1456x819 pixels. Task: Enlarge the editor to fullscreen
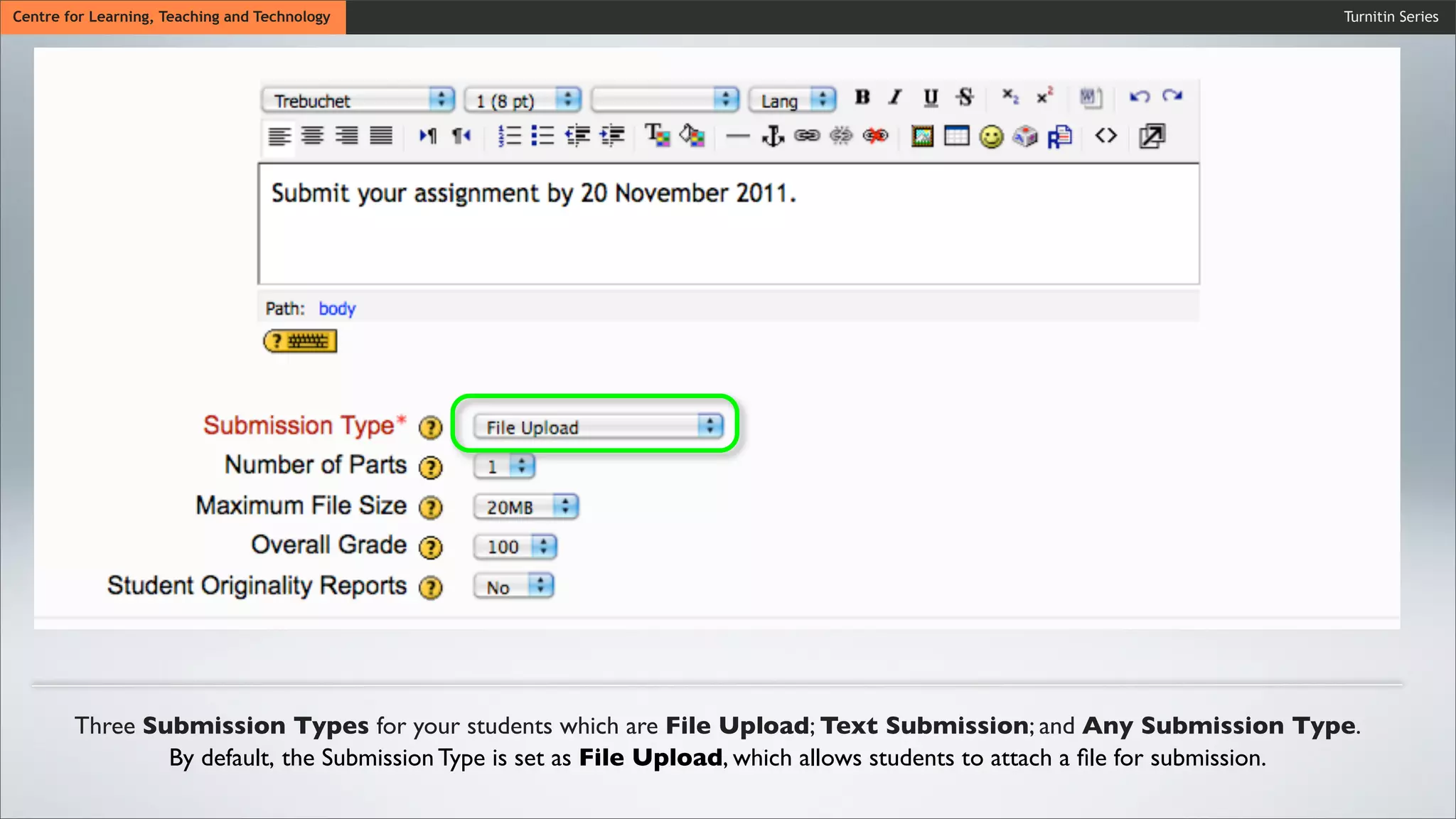(x=1152, y=136)
